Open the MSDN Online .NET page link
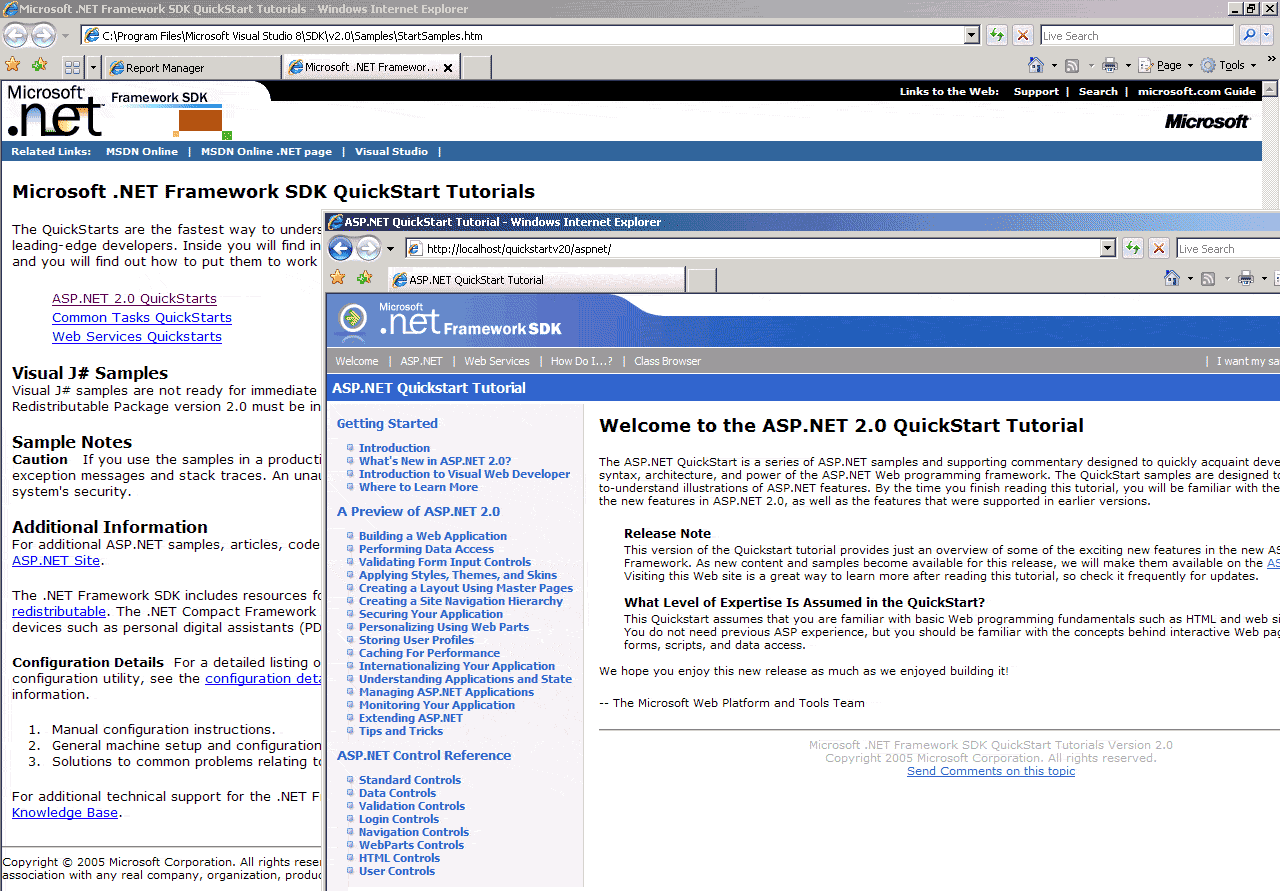 pos(266,152)
